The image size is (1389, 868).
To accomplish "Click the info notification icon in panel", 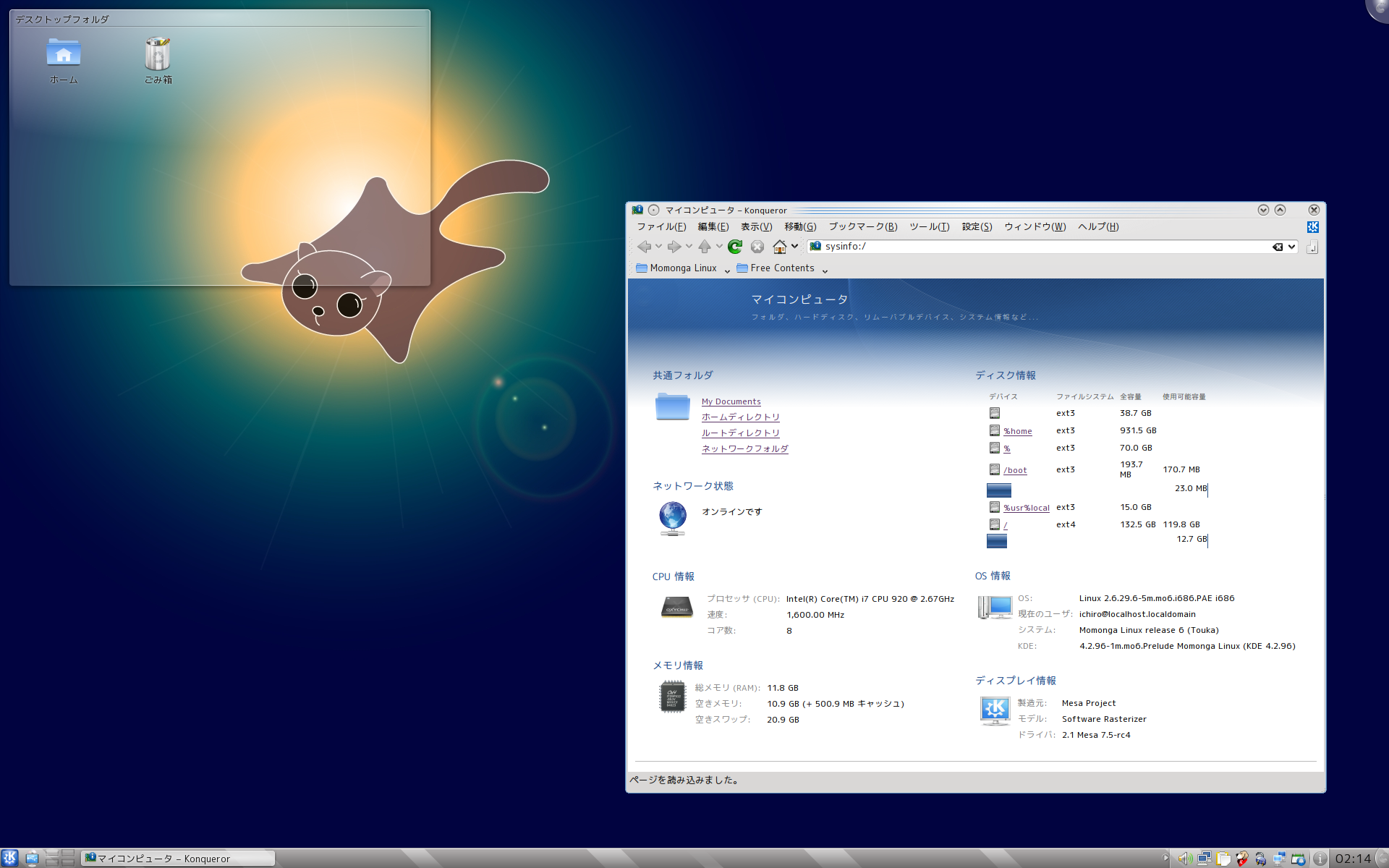I will 1320,859.
